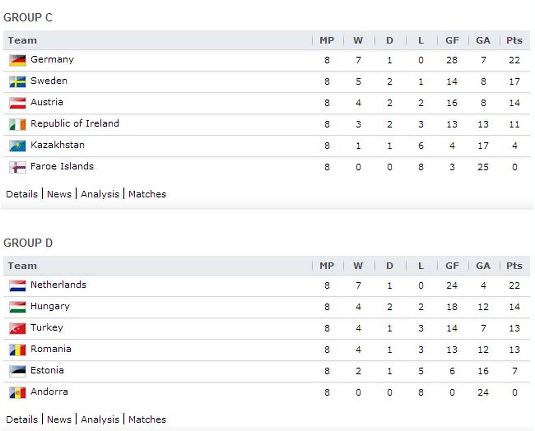This screenshot has width=535, height=431.
Task: Select Republic of Ireland team name
Action: 75,124
